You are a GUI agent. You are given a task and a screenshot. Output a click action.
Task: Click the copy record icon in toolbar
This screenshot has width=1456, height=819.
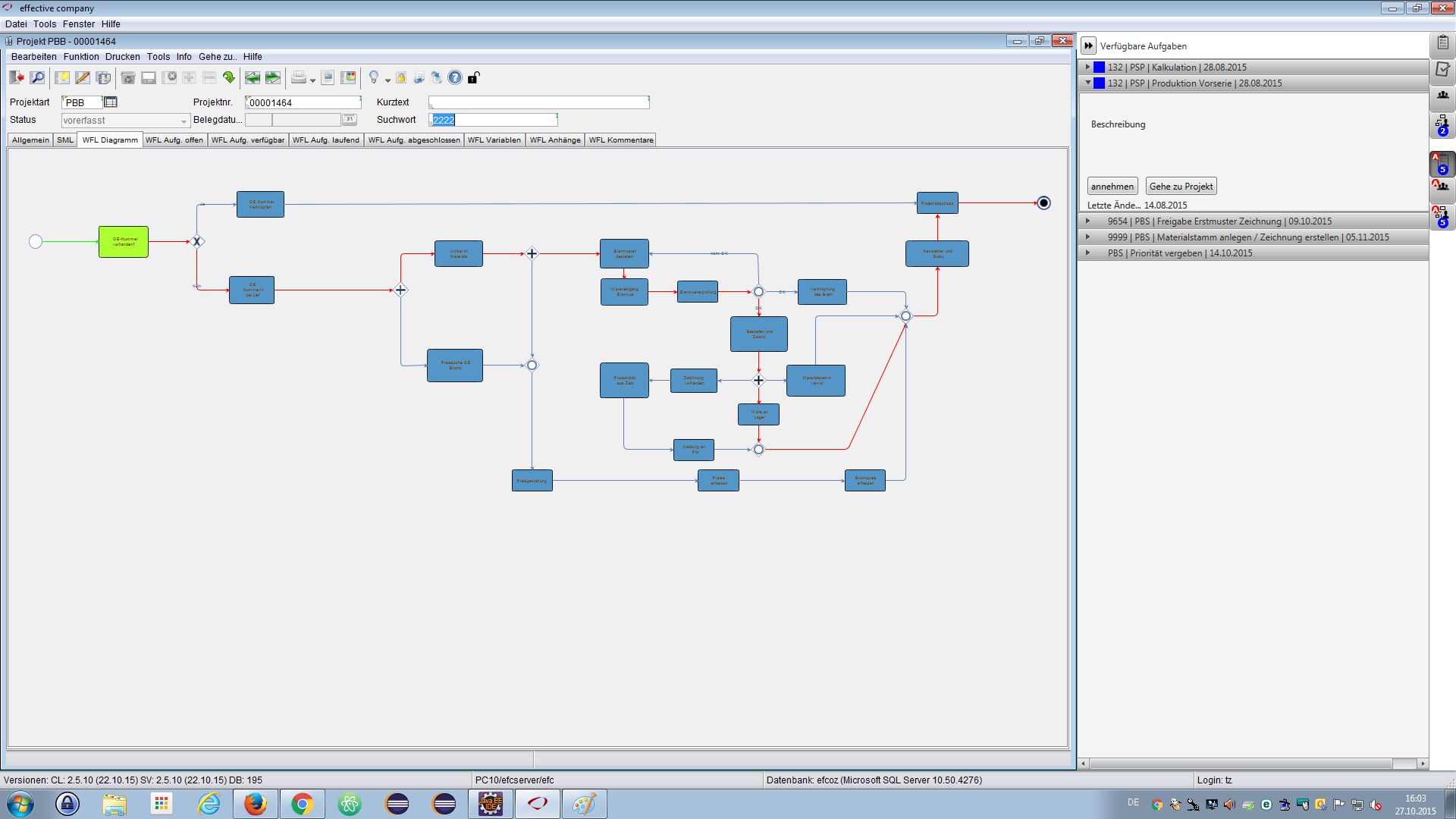point(103,77)
